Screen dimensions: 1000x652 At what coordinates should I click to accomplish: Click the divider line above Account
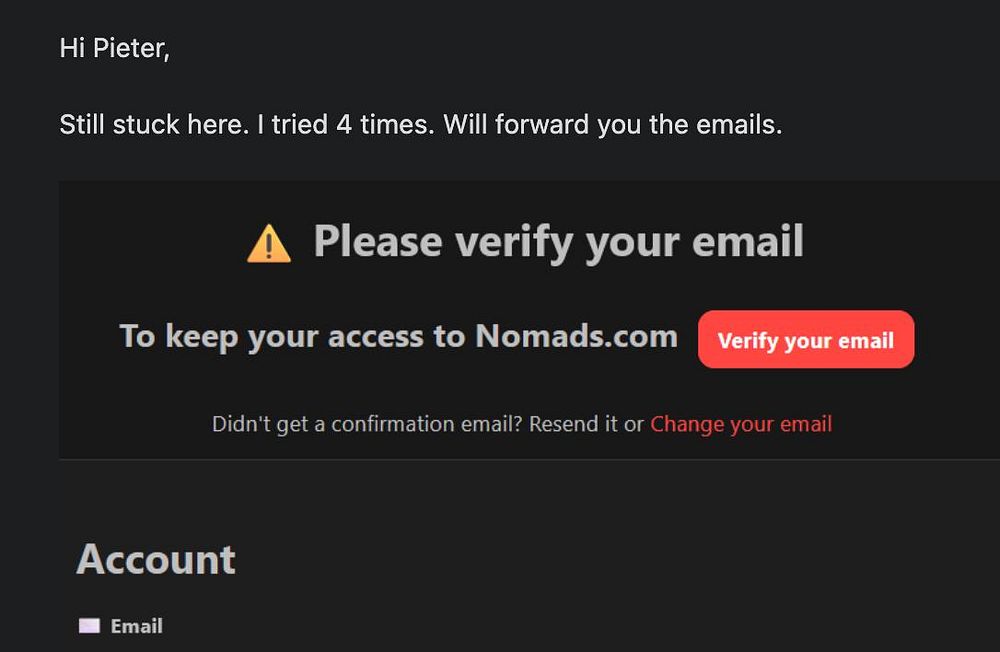529,460
